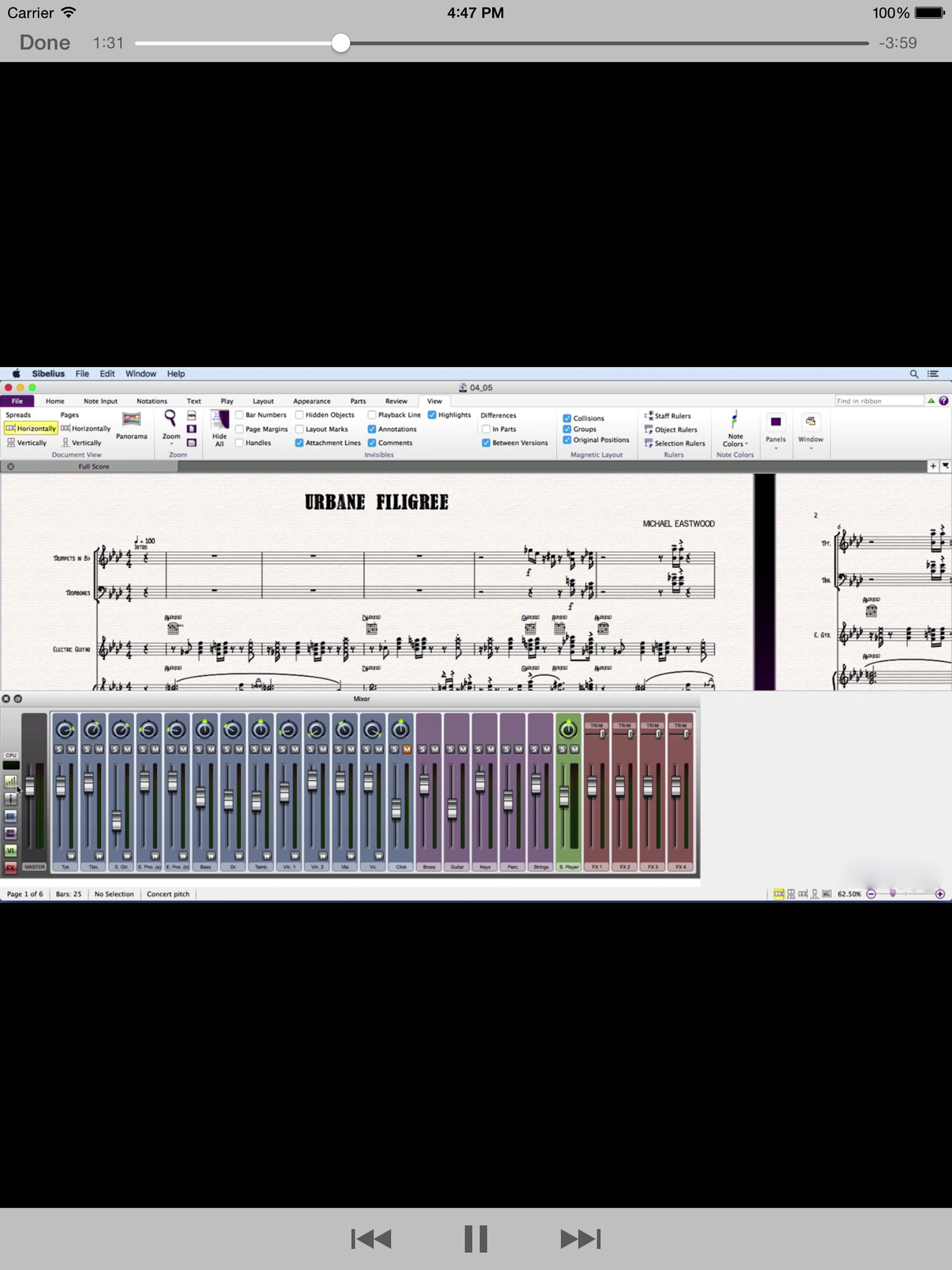Expand the Tbn. mixer strip arrow
Image resolution: width=952 pixels, height=1270 pixels.
tap(99, 855)
